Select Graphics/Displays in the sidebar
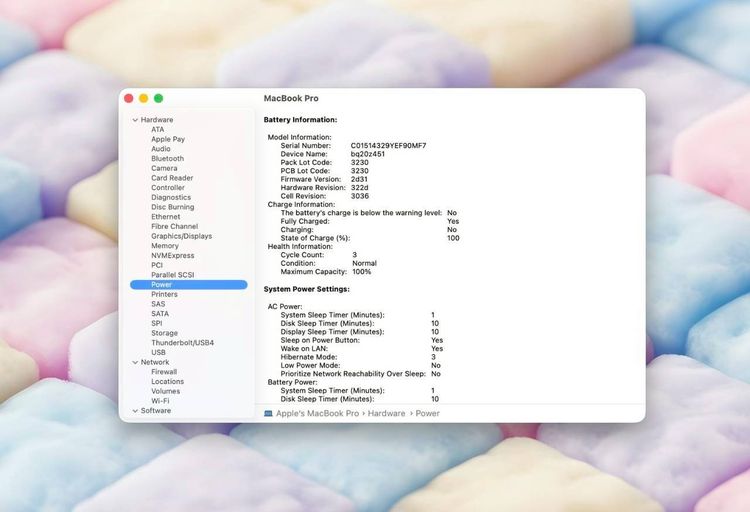Viewport: 750px width, 512px height. [181, 236]
